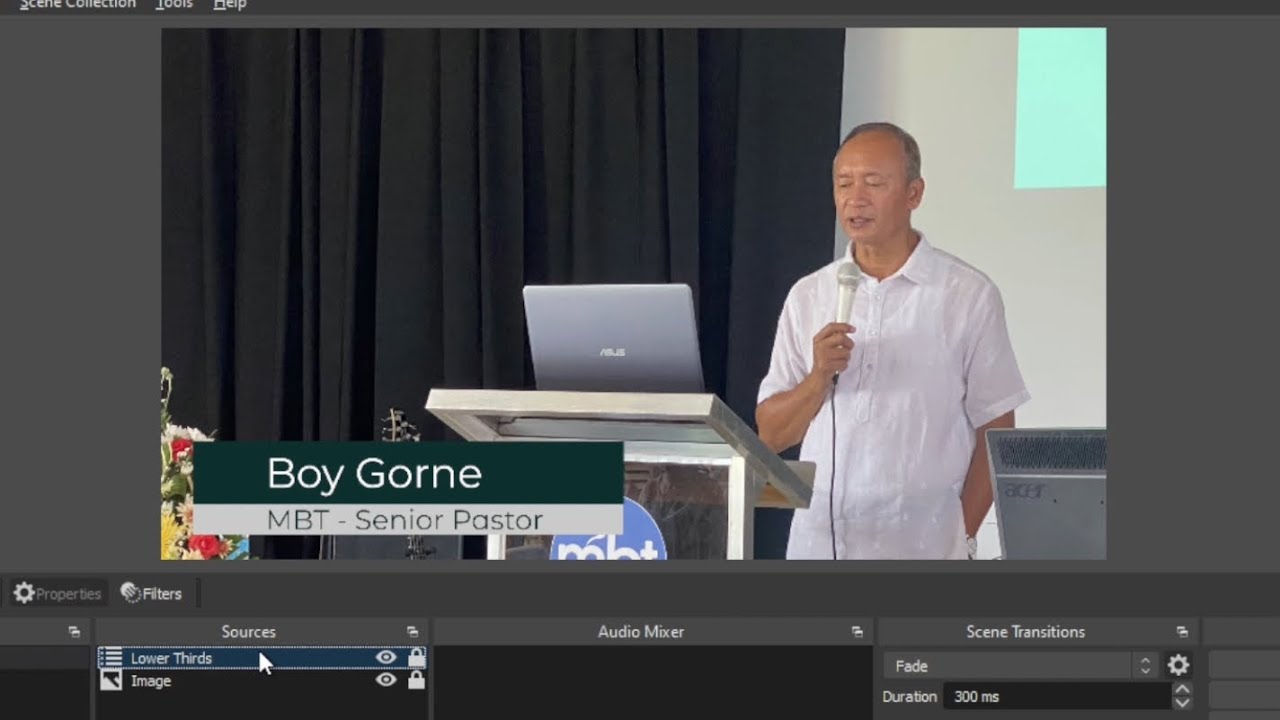The width and height of the screenshot is (1280, 720).
Task: Unlock the Lower Thirds source
Action: pos(416,658)
